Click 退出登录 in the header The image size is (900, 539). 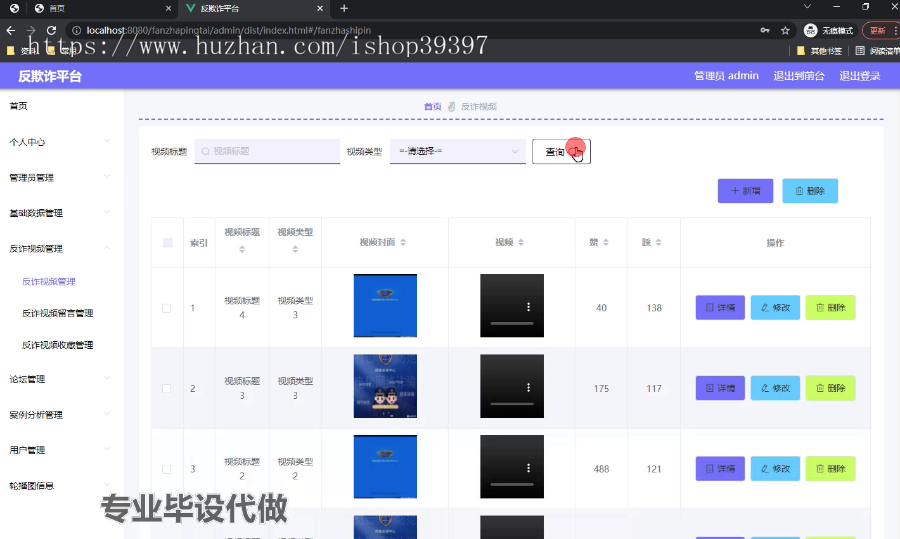pyautogui.click(x=860, y=76)
